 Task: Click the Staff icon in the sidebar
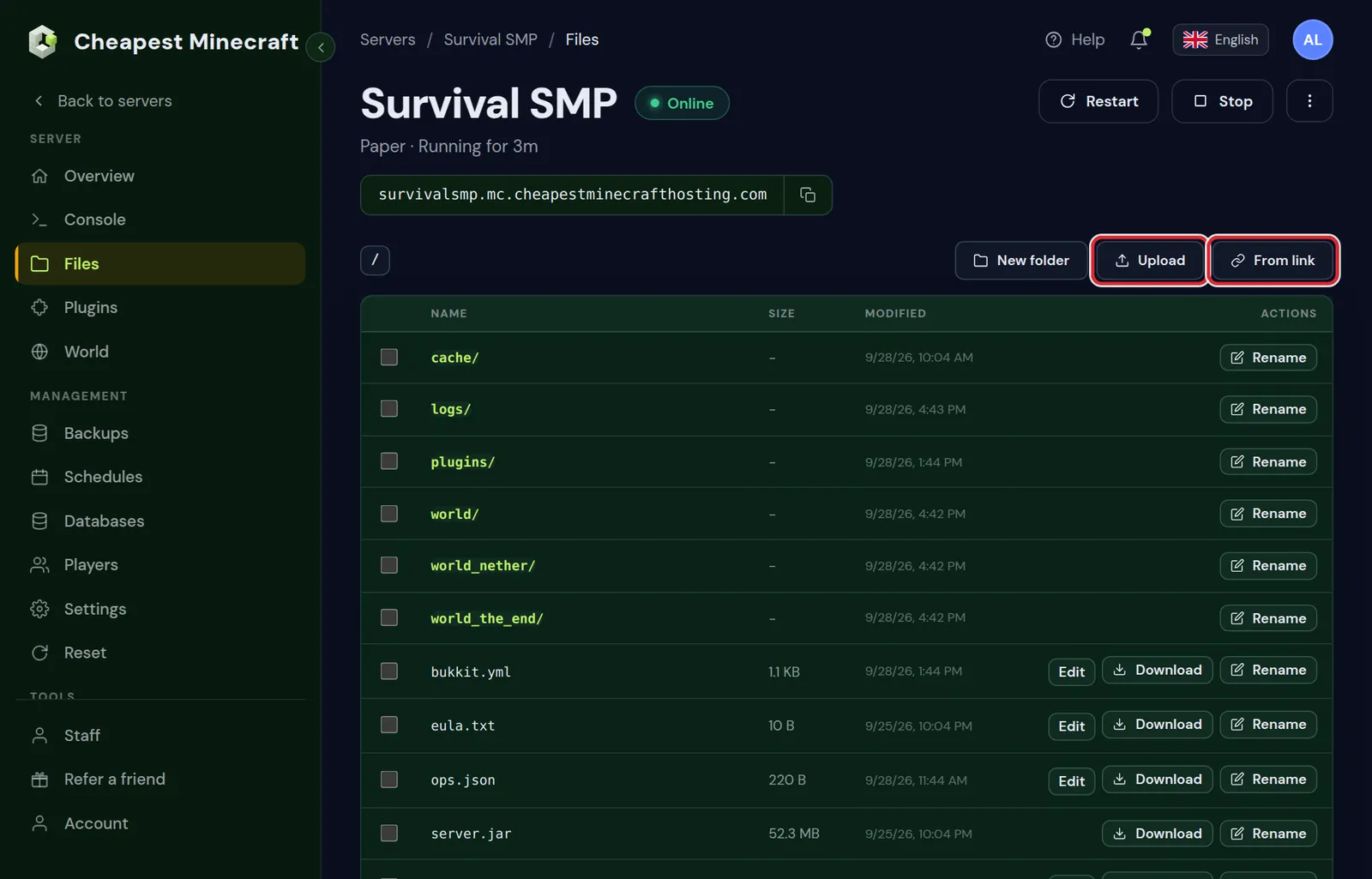[x=39, y=736]
